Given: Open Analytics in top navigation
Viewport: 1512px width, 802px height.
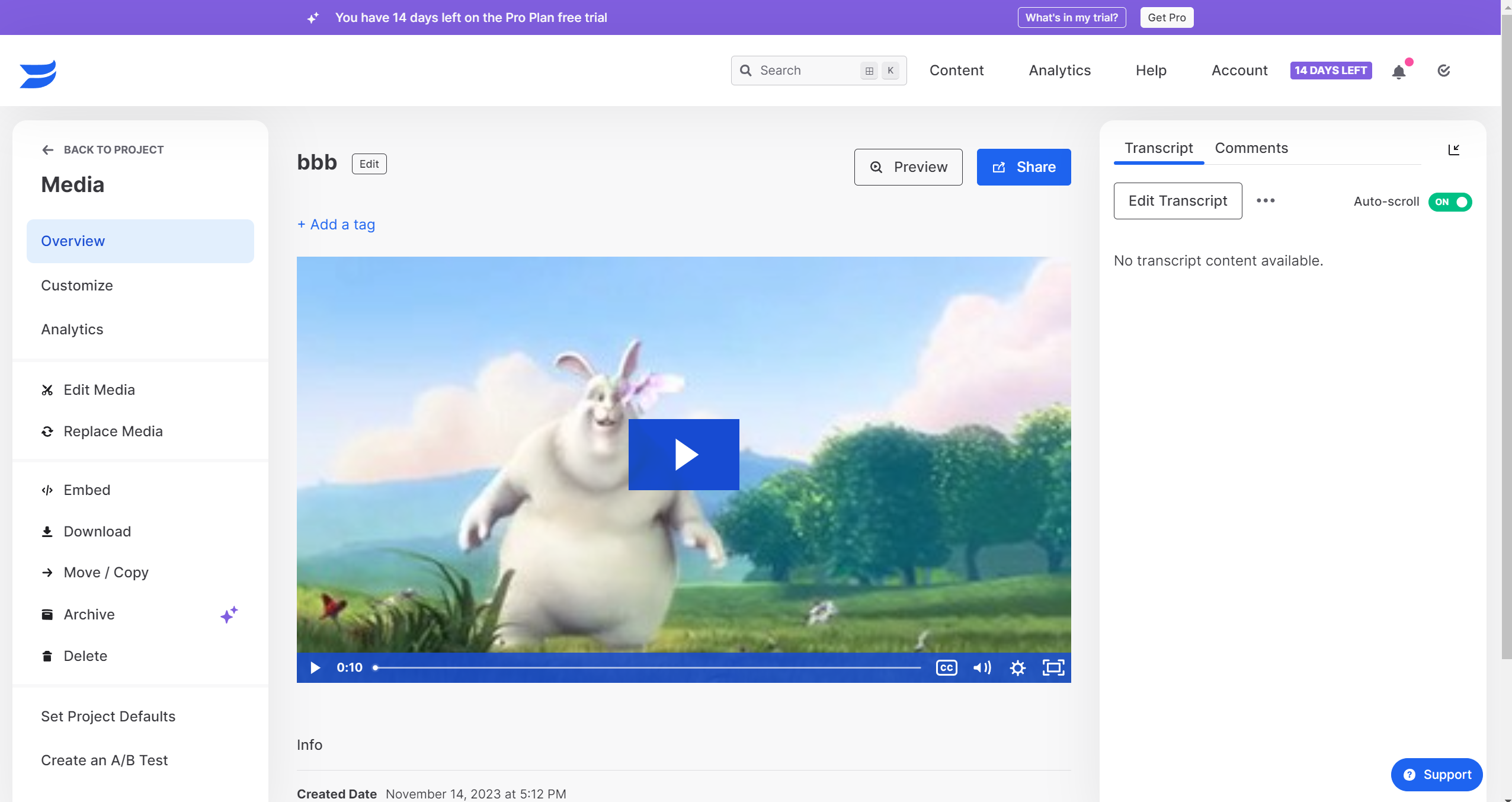Looking at the screenshot, I should [1060, 71].
